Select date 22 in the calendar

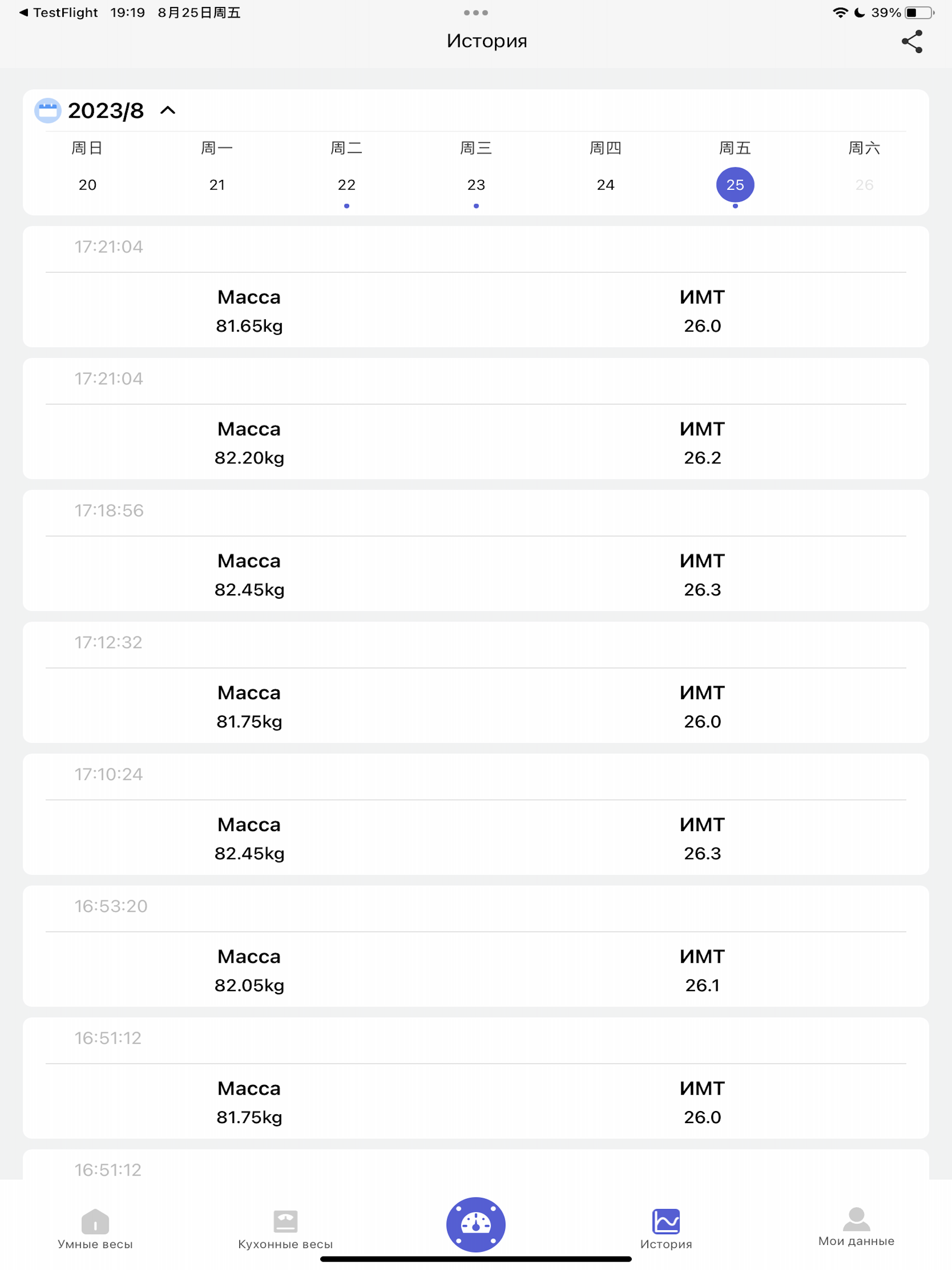point(346,185)
